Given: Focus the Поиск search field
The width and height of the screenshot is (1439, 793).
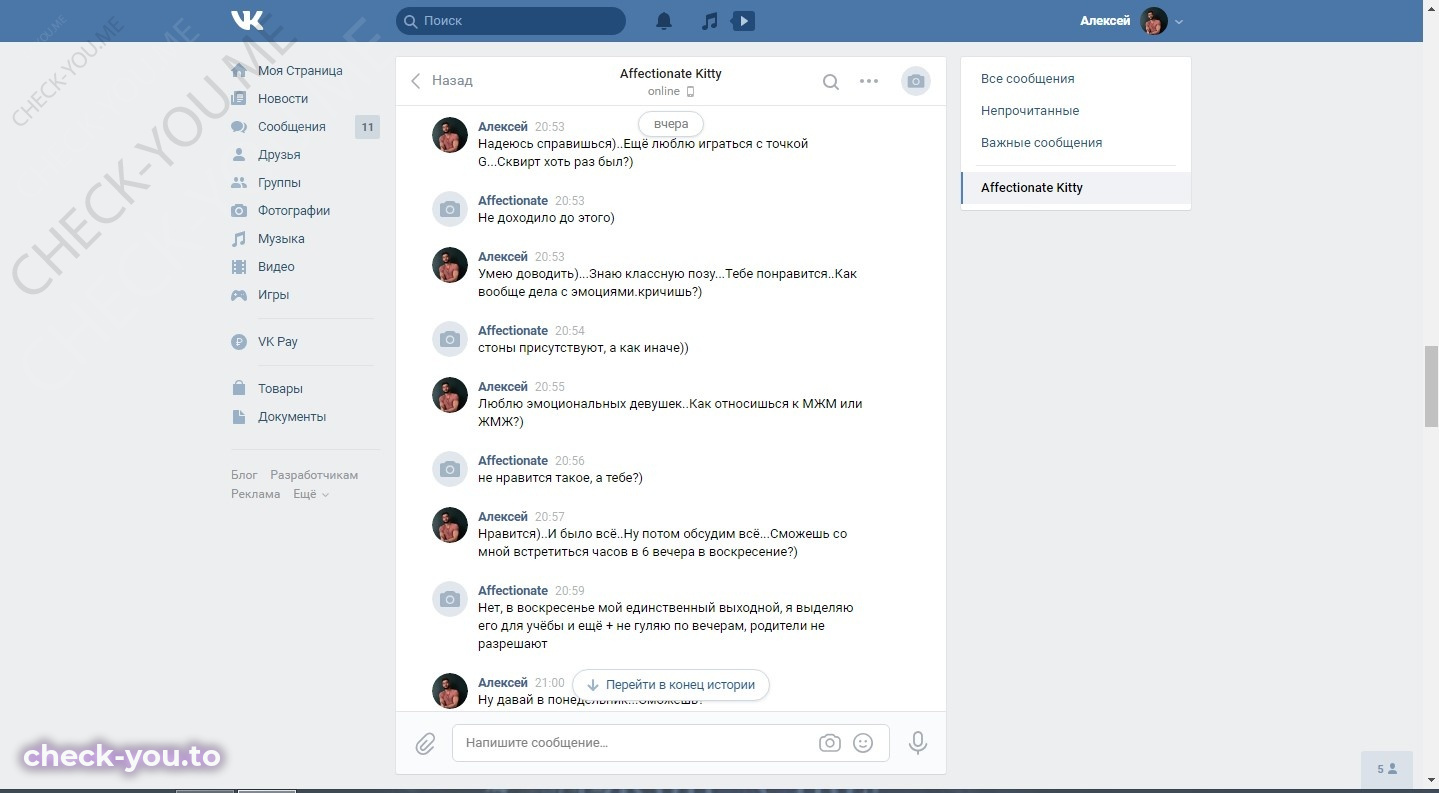Looking at the screenshot, I should pyautogui.click(x=511, y=20).
